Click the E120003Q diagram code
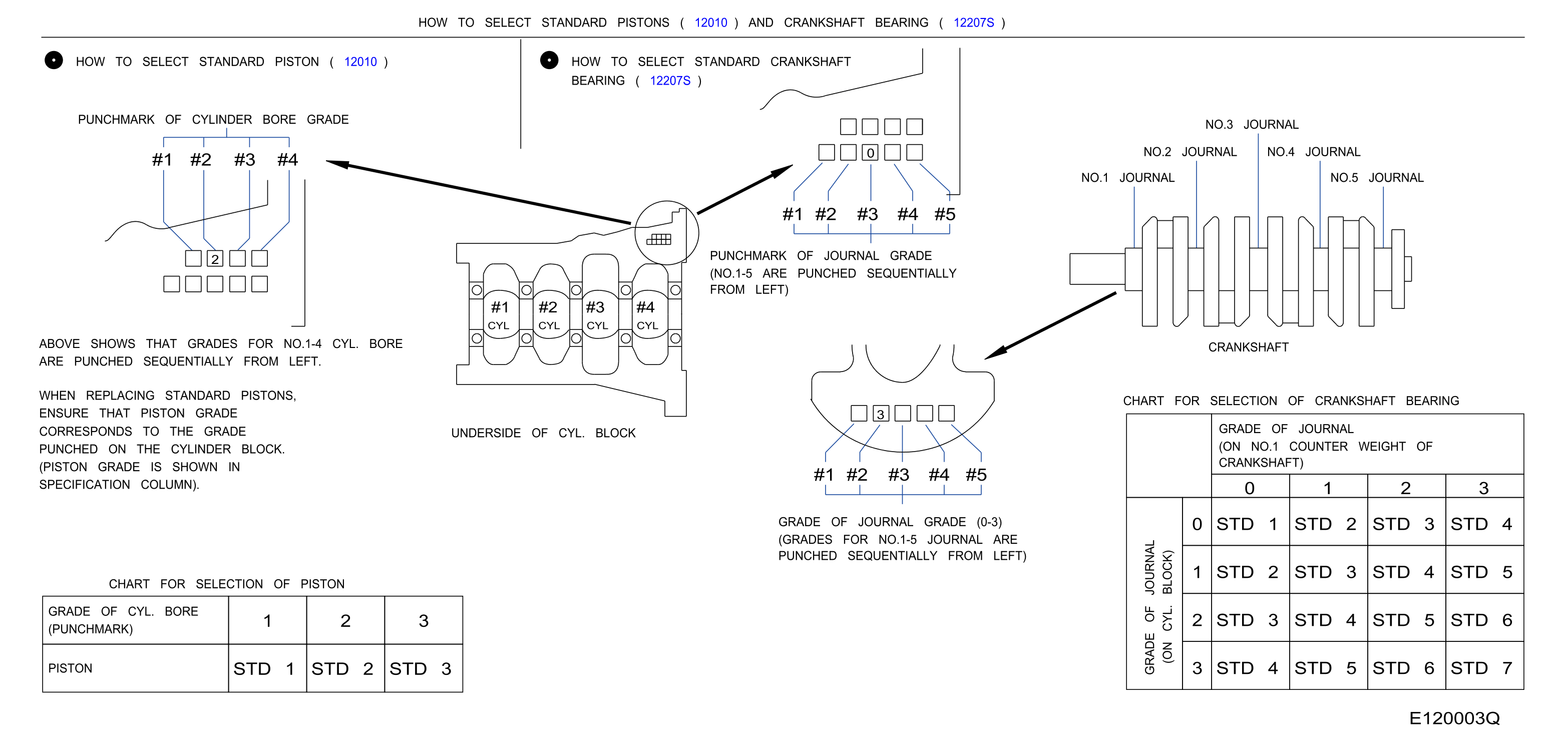 coord(1454,718)
